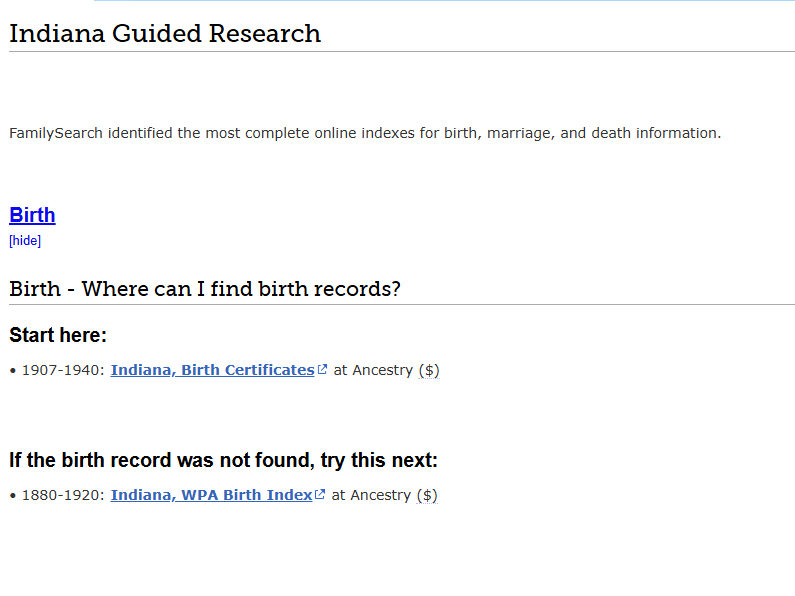Collapse the Birth section using [hide]
Screen dimensions: 795x596
pos(25,241)
